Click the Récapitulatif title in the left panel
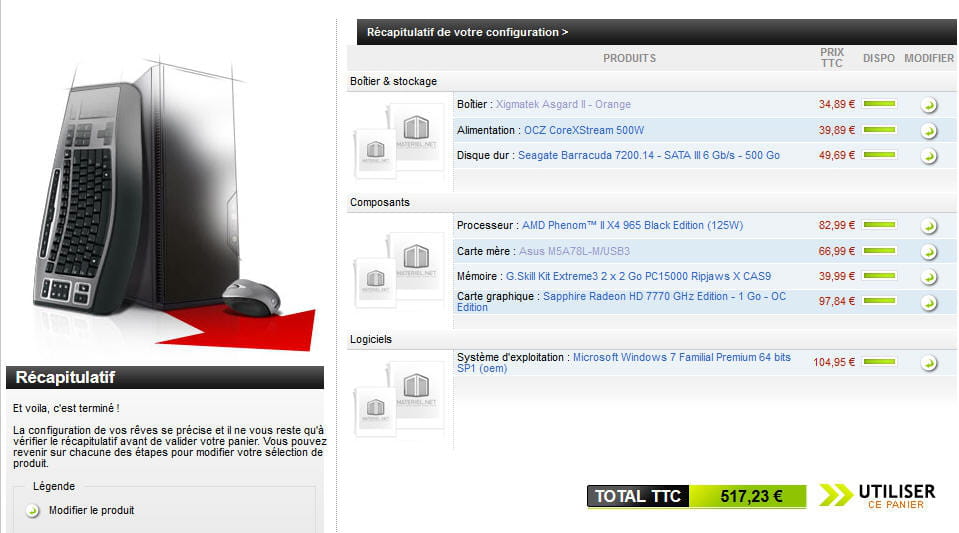The height and width of the screenshot is (533, 959). click(65, 378)
